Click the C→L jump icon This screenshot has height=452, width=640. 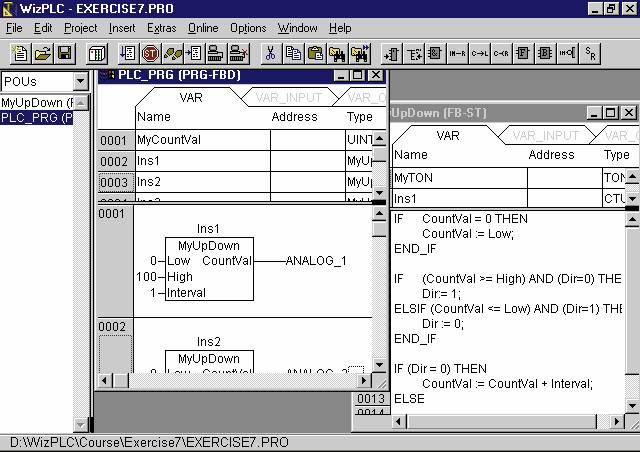click(x=480, y=53)
